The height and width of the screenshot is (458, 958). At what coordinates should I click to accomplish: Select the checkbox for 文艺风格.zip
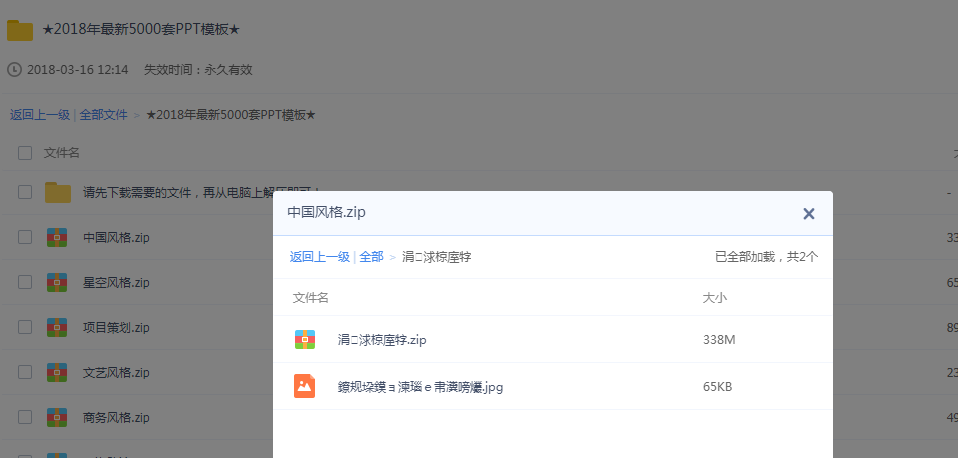click(x=25, y=373)
